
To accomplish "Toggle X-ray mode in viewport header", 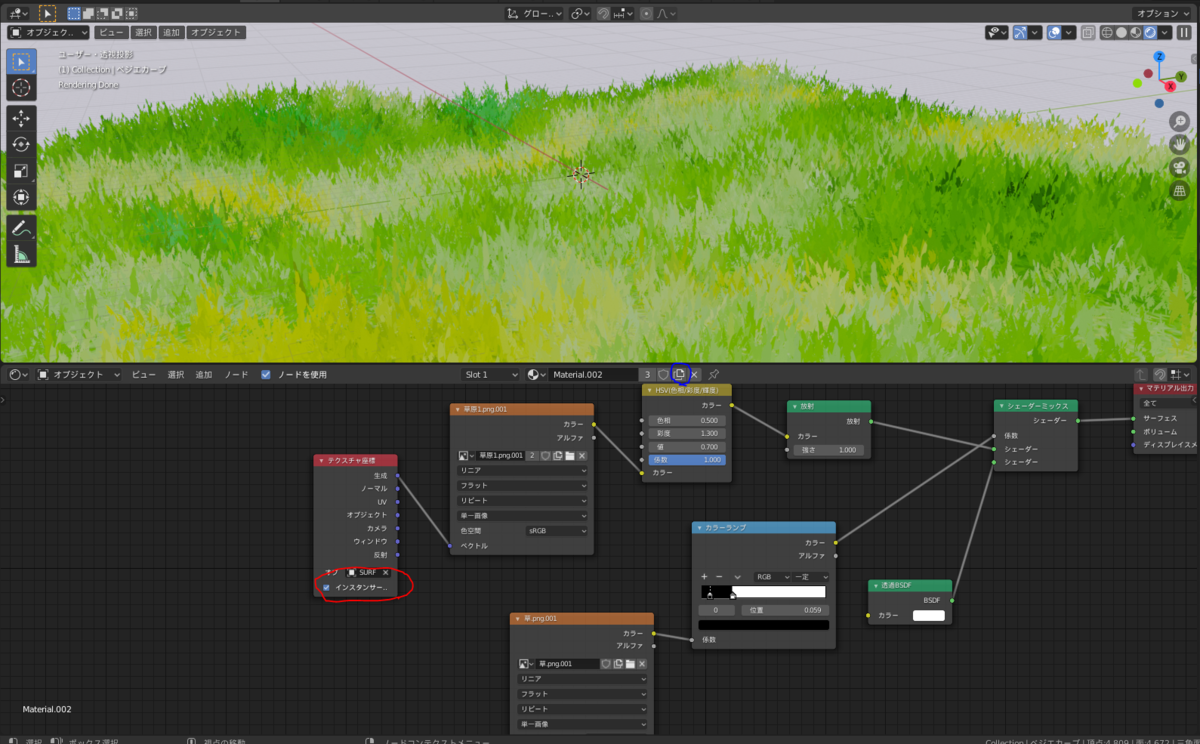I will pyautogui.click(x=1086, y=32).
